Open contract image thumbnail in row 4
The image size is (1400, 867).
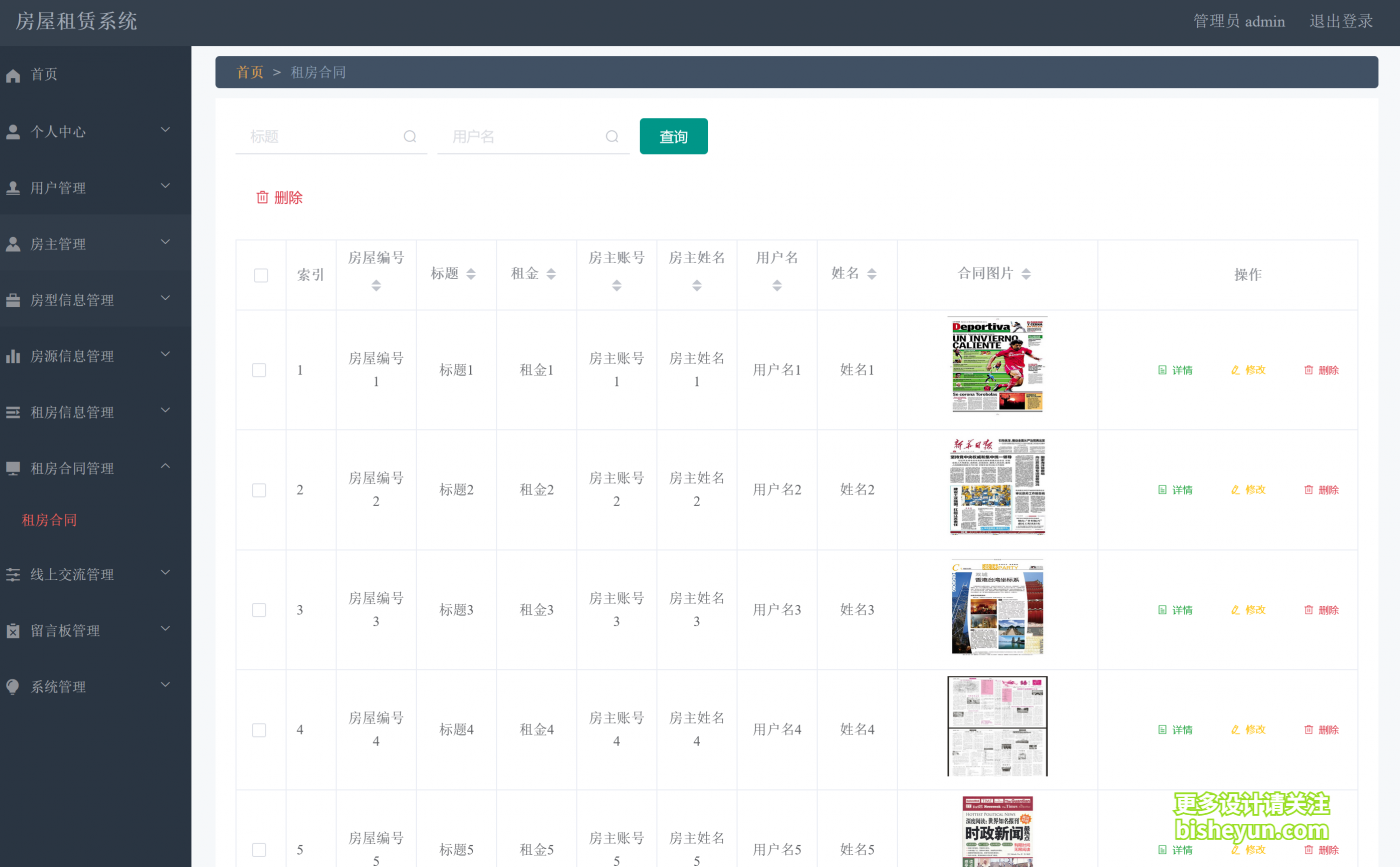[997, 726]
